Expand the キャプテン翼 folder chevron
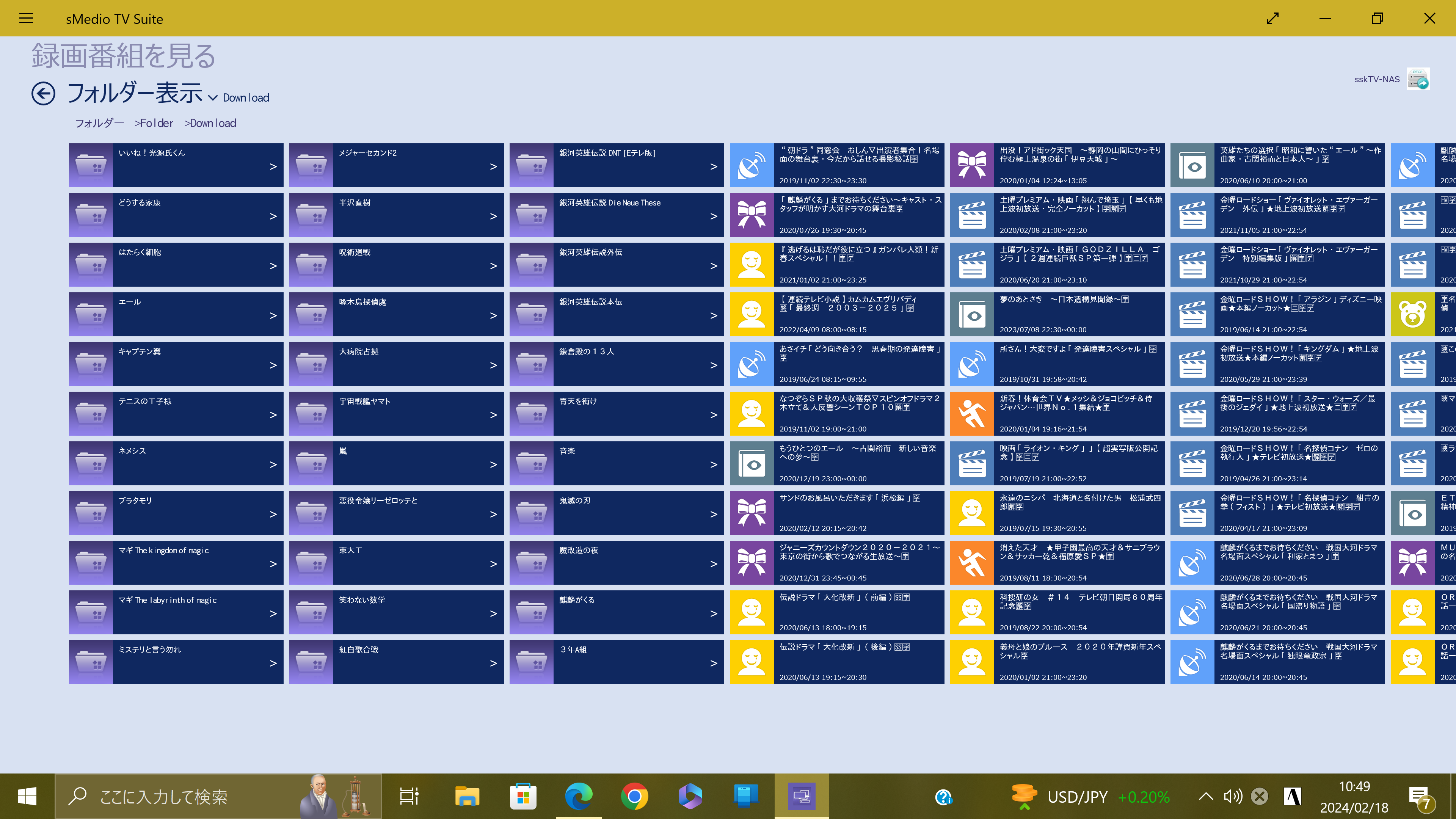Viewport: 1456px width, 819px height. point(273,365)
